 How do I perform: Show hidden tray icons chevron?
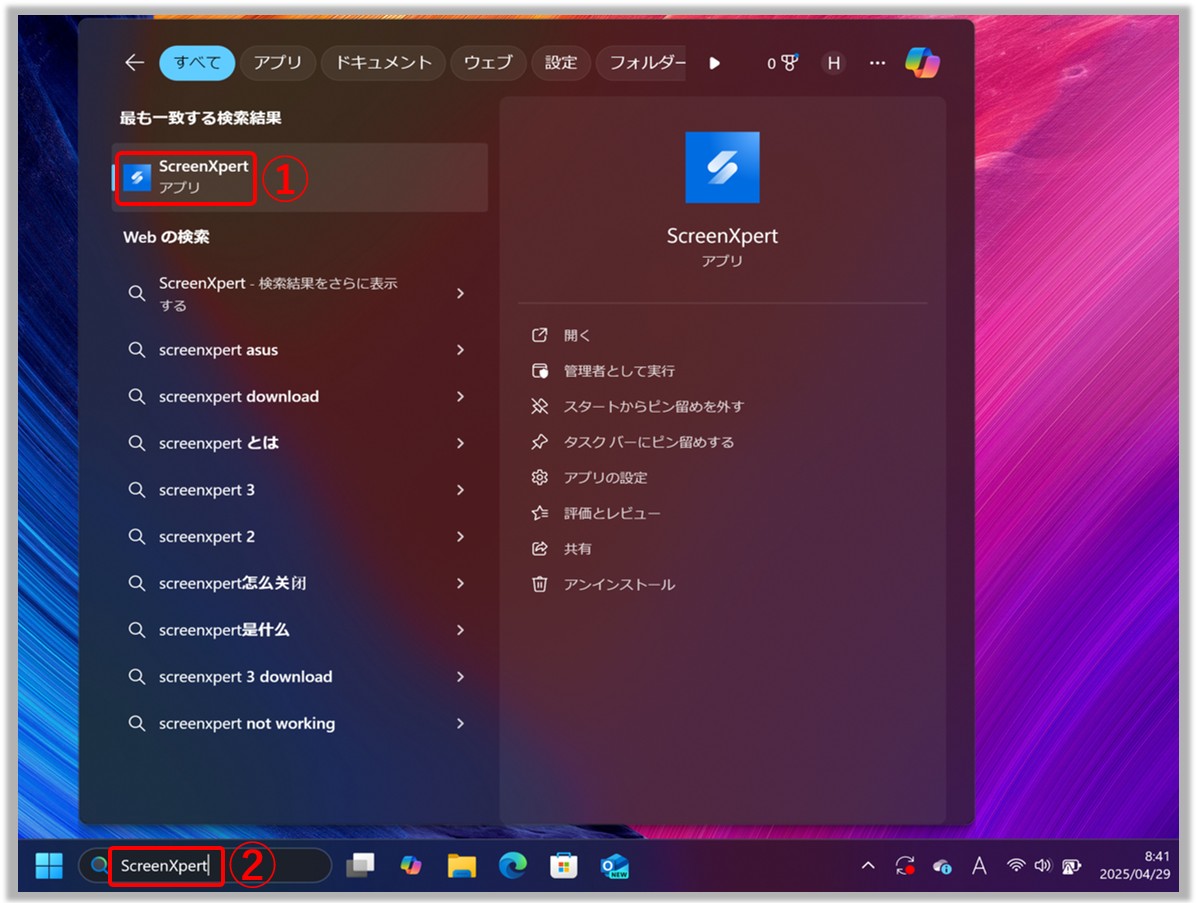click(868, 866)
